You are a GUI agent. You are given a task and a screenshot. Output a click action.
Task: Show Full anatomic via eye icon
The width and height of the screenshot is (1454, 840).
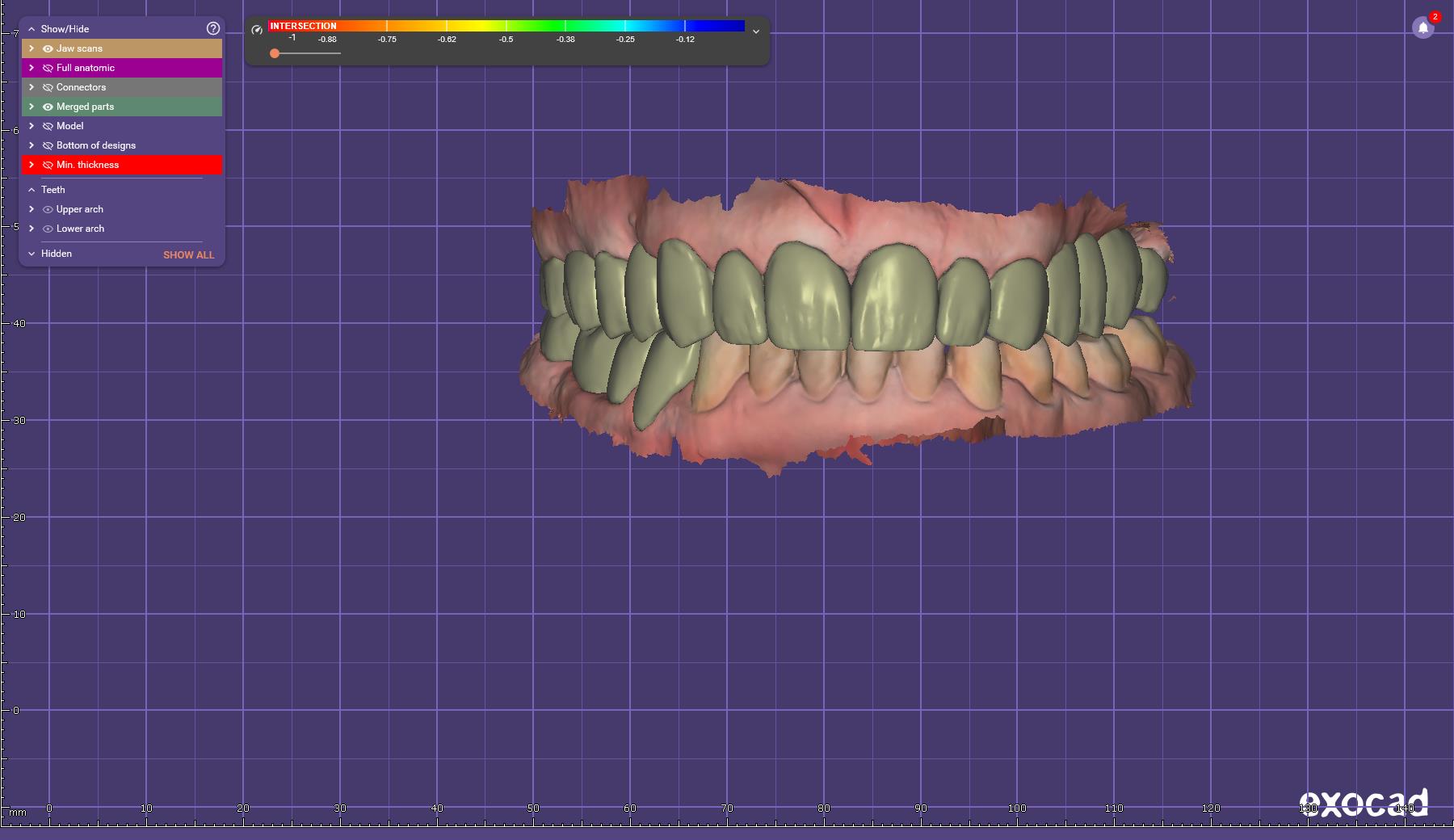coord(48,68)
